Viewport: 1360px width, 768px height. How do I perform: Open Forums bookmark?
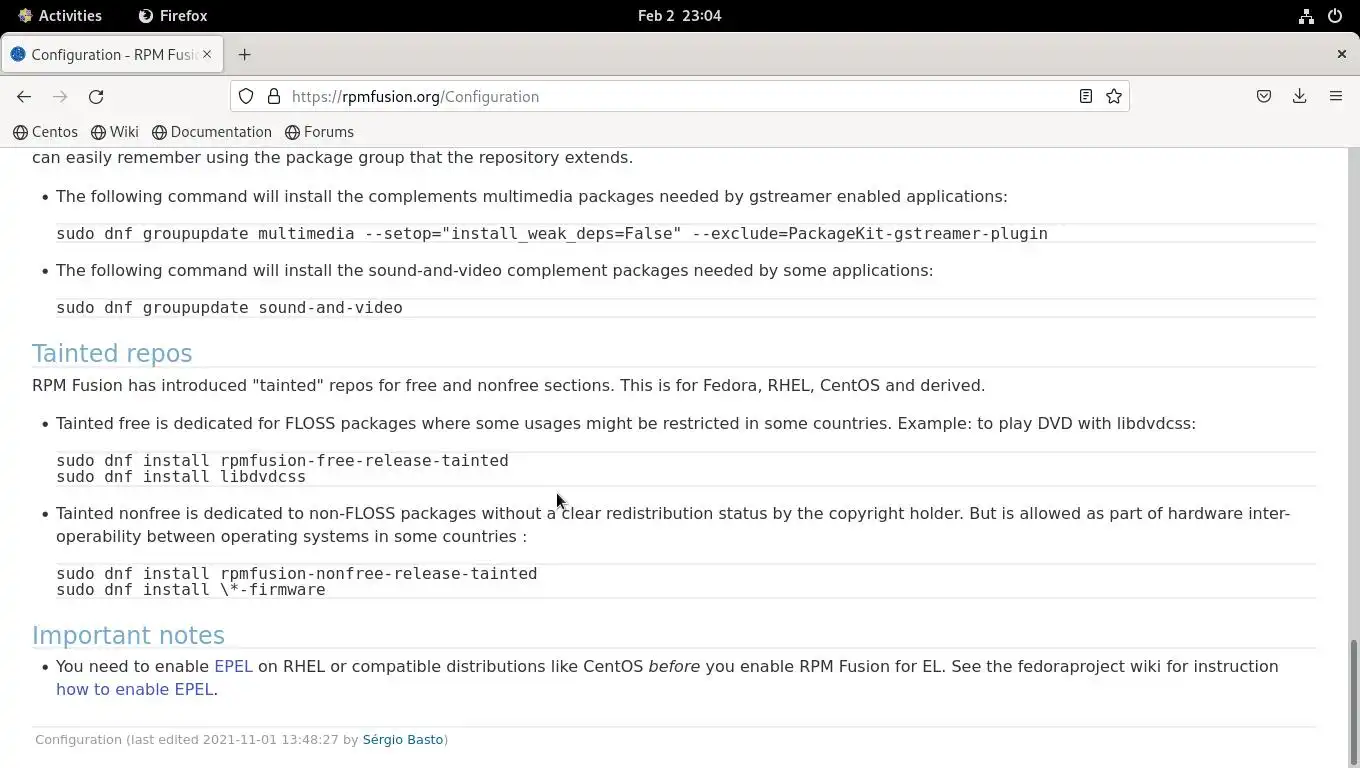point(320,132)
